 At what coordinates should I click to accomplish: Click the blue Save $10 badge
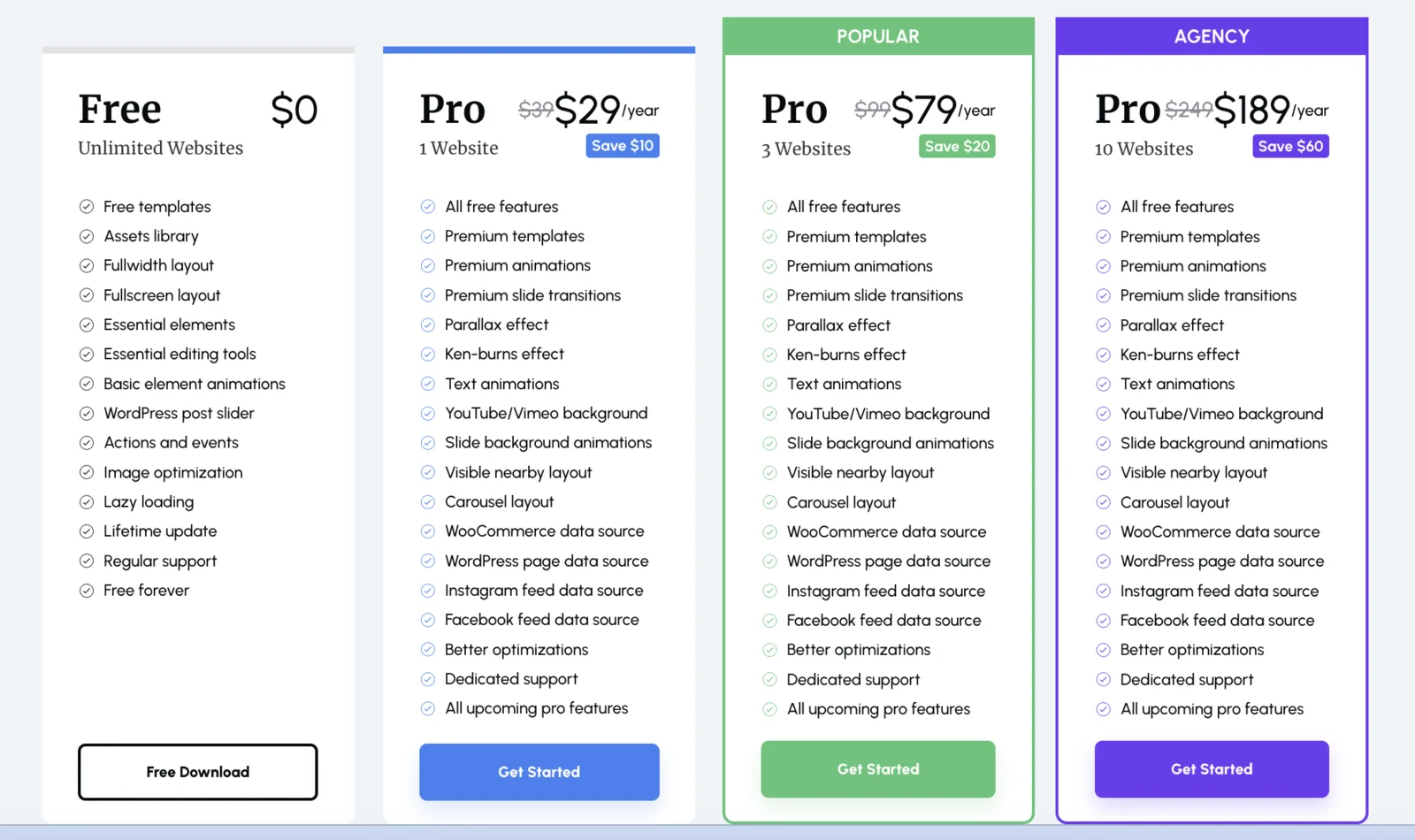(x=623, y=146)
